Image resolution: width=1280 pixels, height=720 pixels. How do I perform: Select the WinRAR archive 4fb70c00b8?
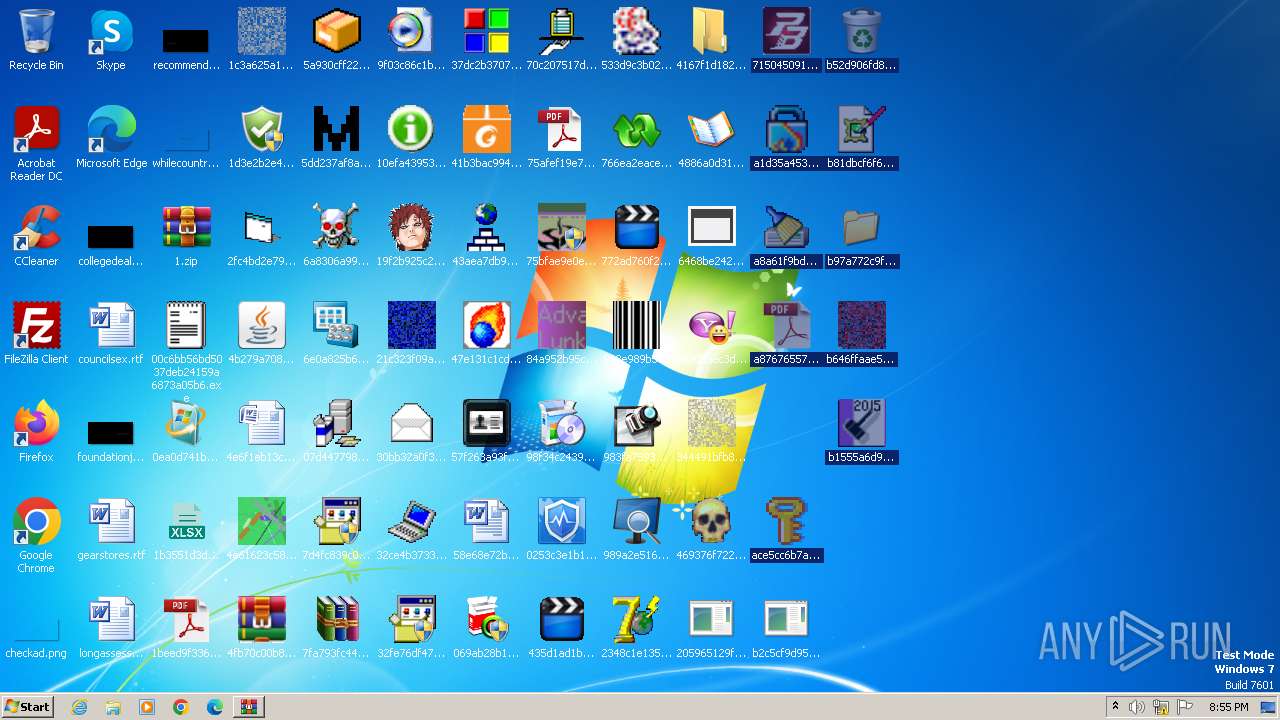261,628
